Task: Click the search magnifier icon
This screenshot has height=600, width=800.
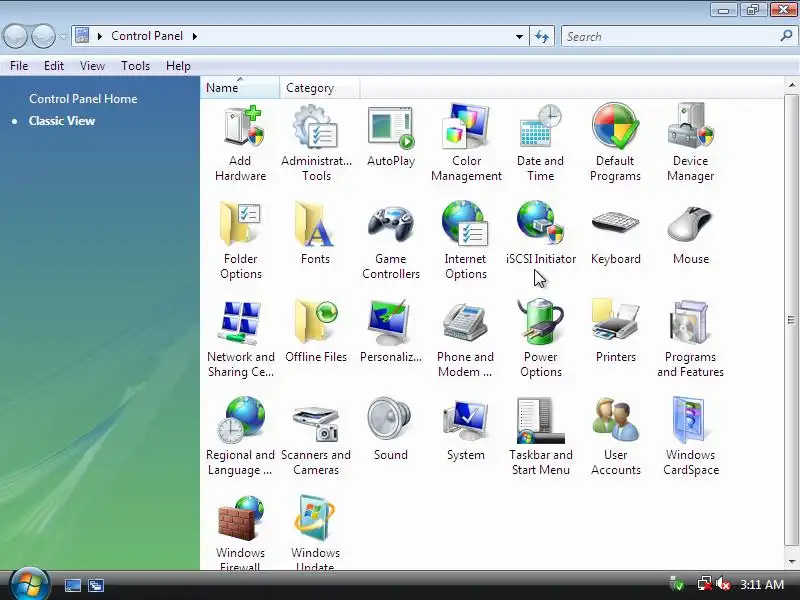Action: coord(786,36)
